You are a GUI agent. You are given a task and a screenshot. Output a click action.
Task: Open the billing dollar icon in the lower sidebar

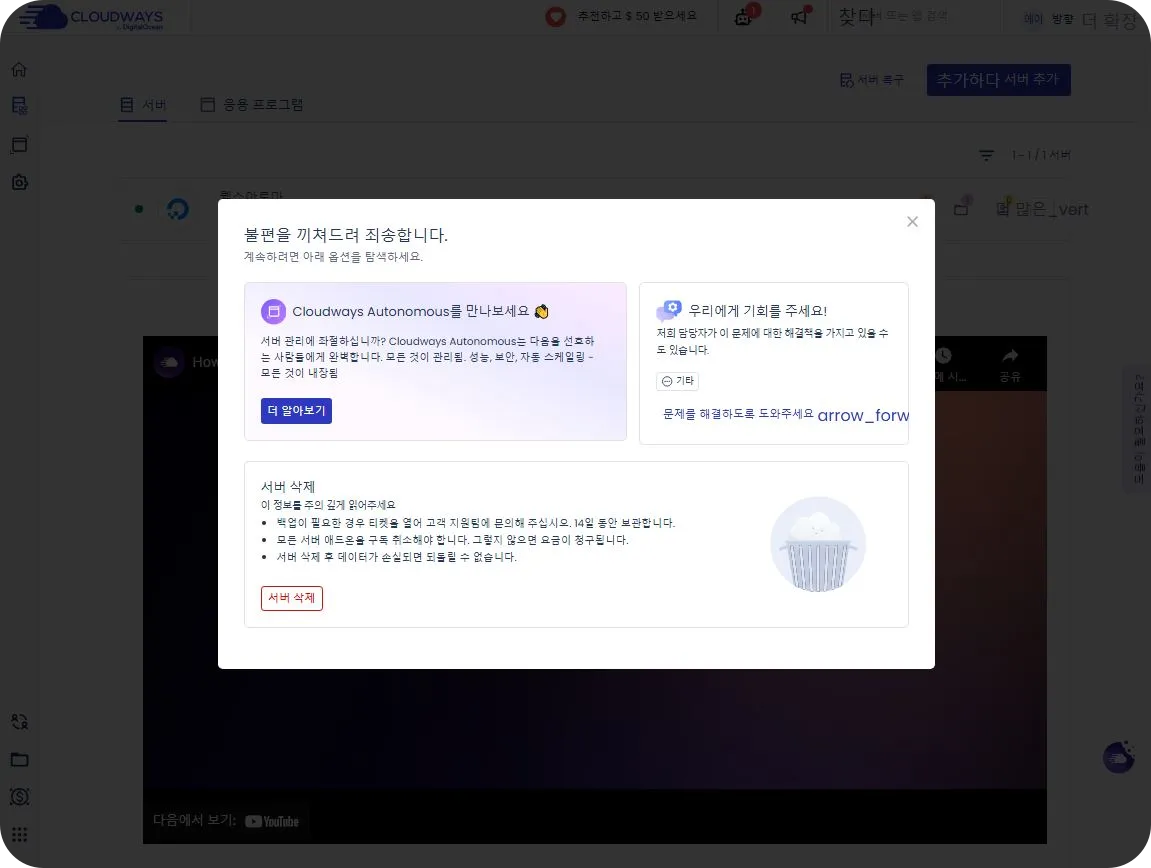point(18,796)
